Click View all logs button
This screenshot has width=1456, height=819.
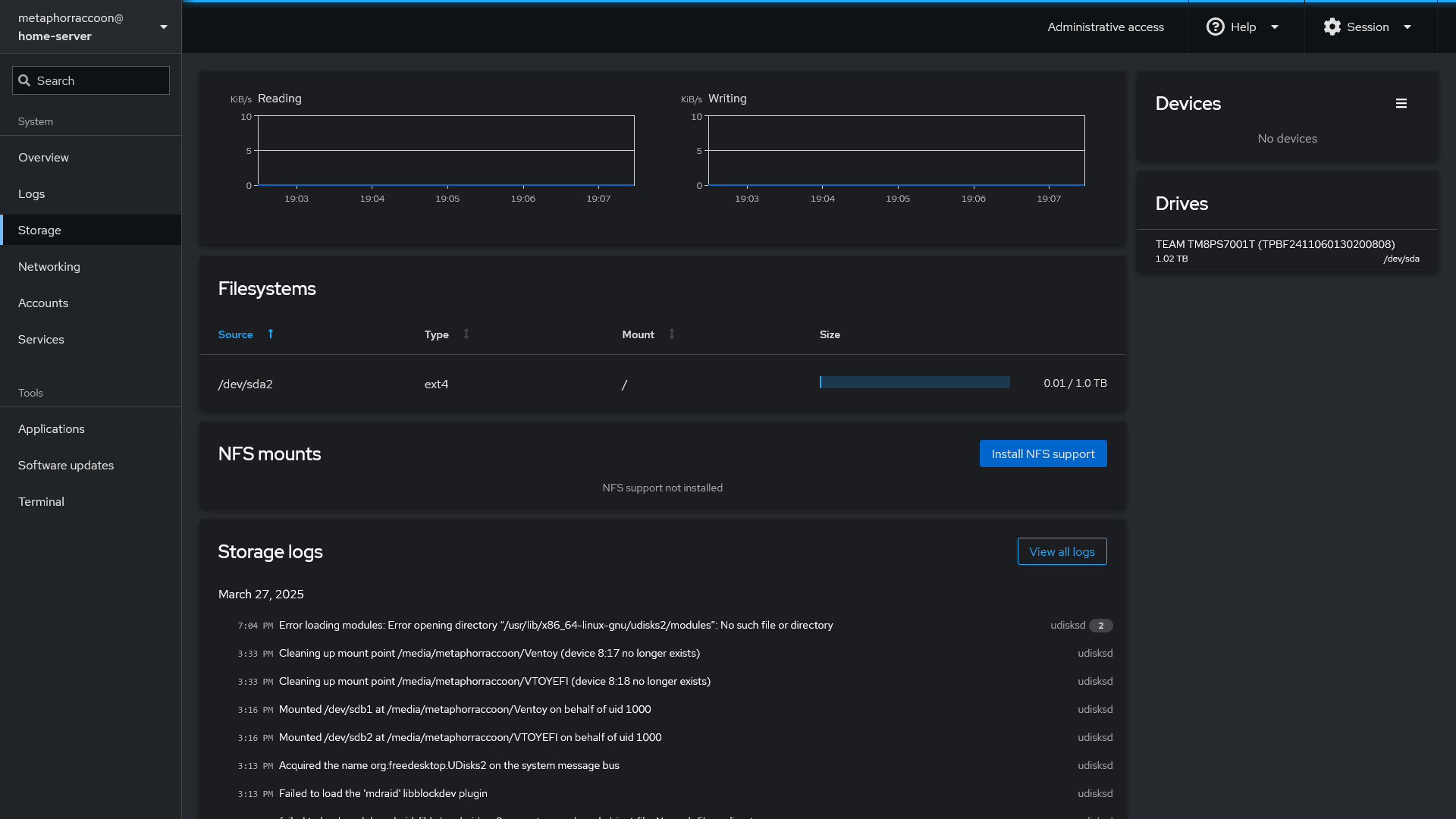1062,551
